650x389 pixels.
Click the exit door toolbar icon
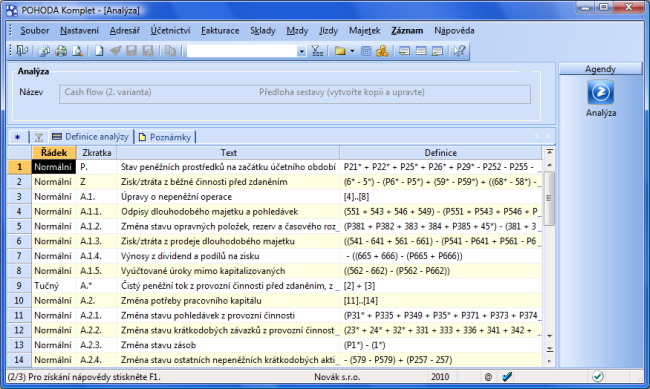coord(22,51)
